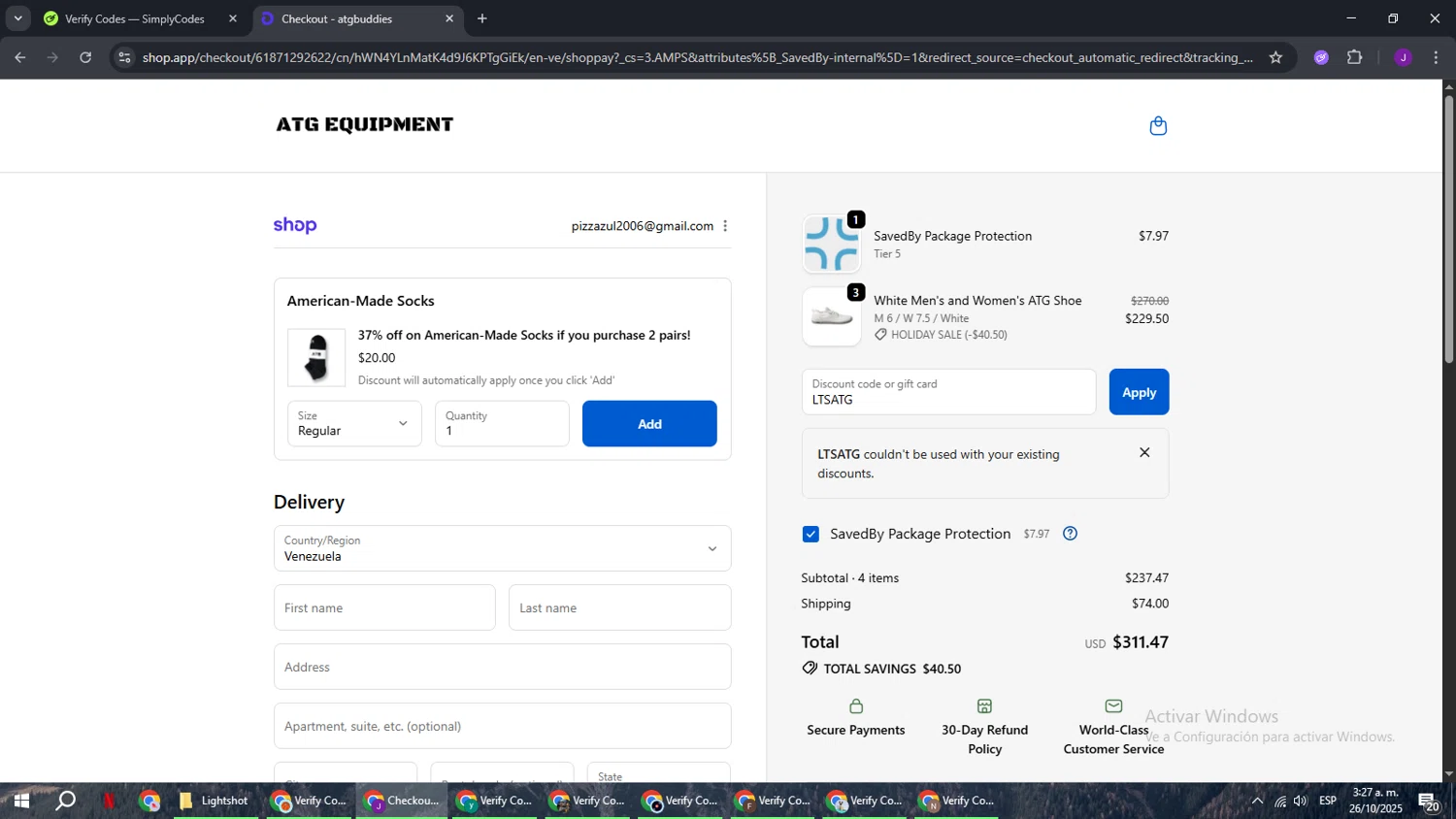The height and width of the screenshot is (819, 1456).
Task: Open the Windows notification center
Action: point(1428,802)
